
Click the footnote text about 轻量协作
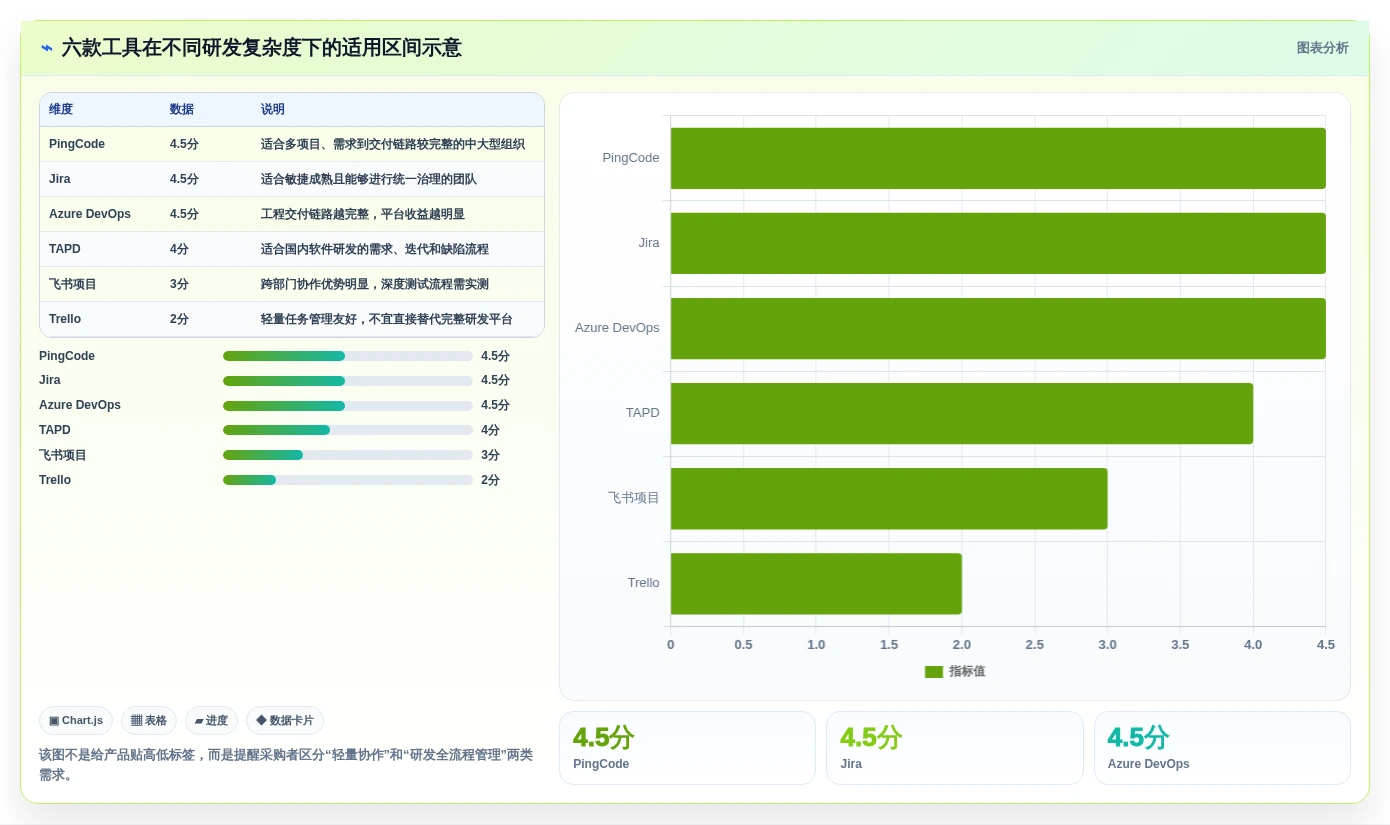(x=286, y=764)
